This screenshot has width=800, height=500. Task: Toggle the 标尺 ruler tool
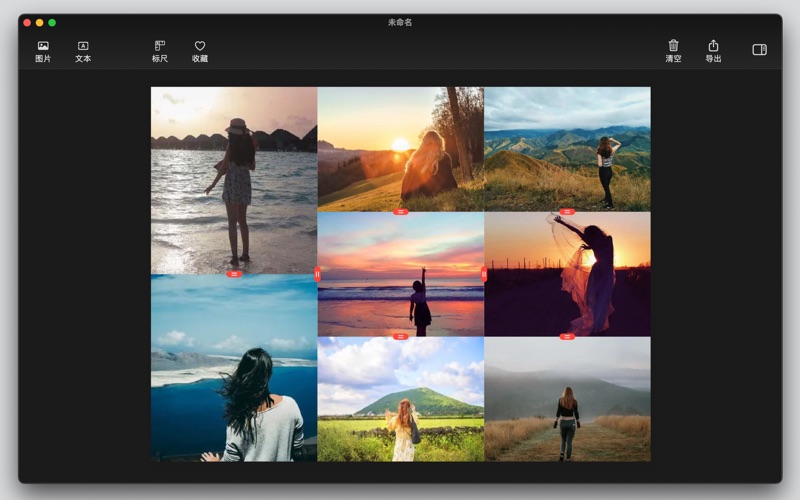tap(160, 52)
